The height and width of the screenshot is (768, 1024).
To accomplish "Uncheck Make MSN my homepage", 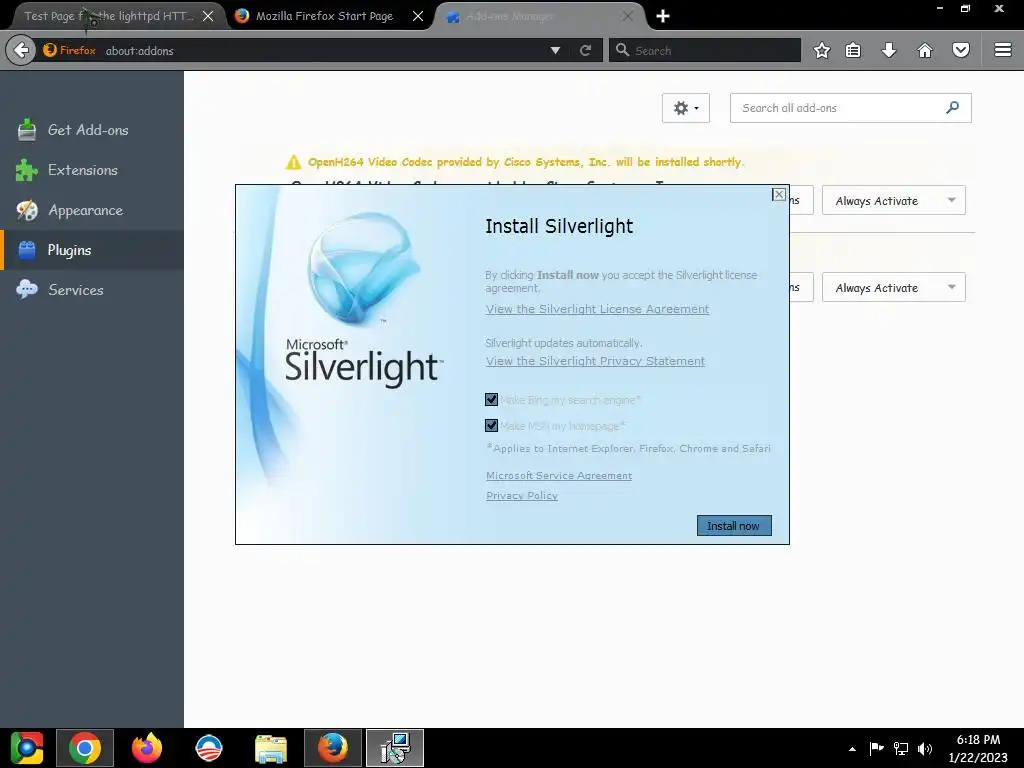I will 491,426.
